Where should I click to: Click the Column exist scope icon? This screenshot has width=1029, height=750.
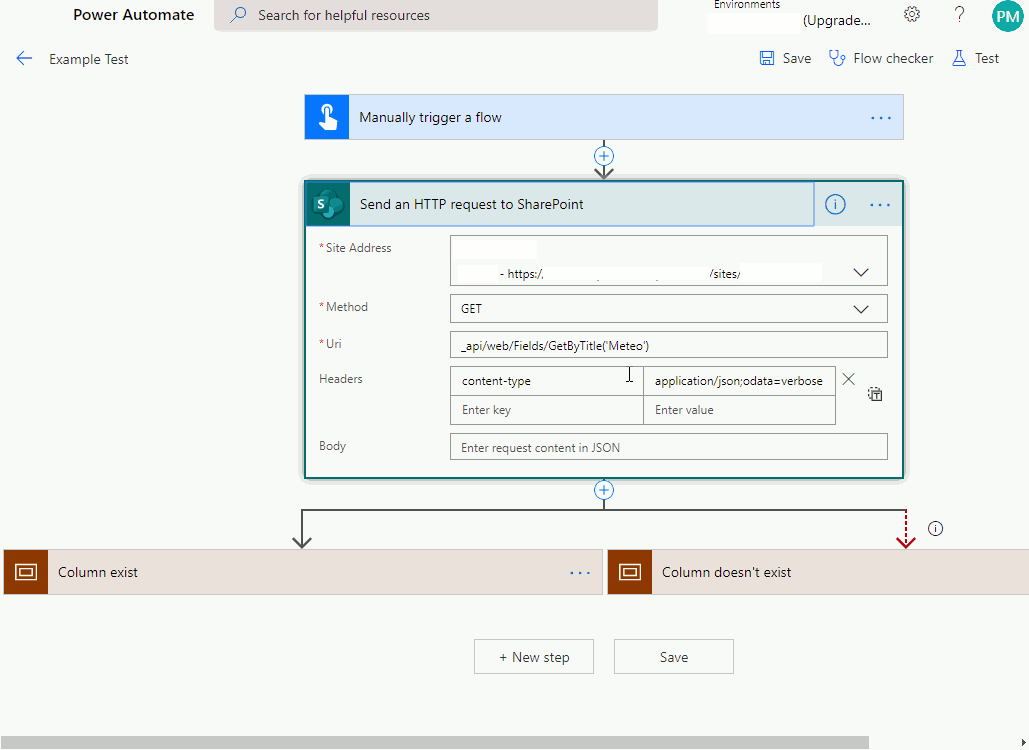click(x=26, y=572)
